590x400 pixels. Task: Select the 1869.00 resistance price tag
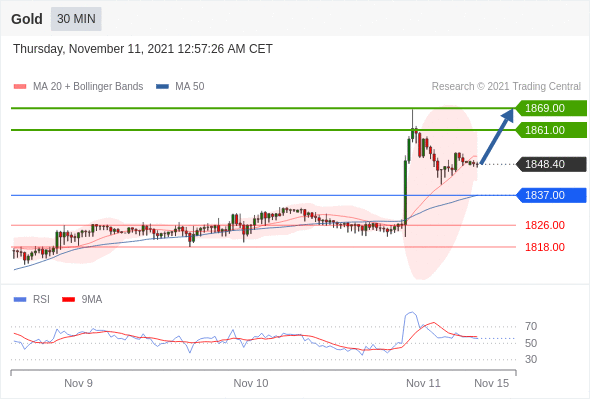(551, 108)
